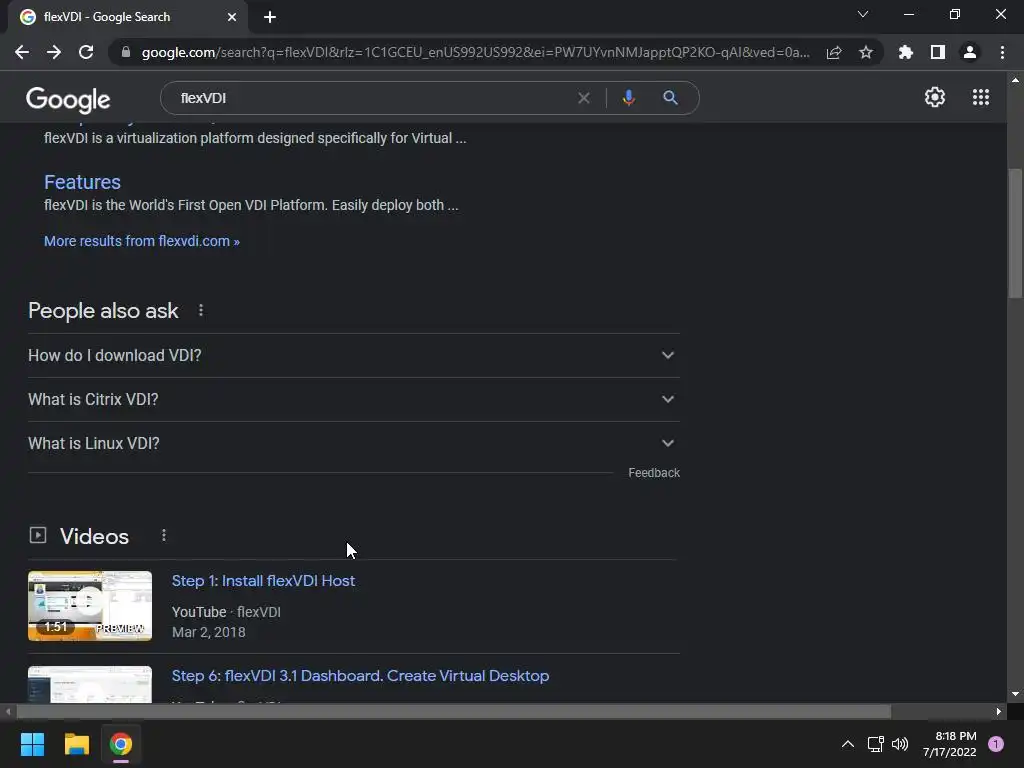Open File Explorer from taskbar
The width and height of the screenshot is (1024, 768).
point(76,744)
